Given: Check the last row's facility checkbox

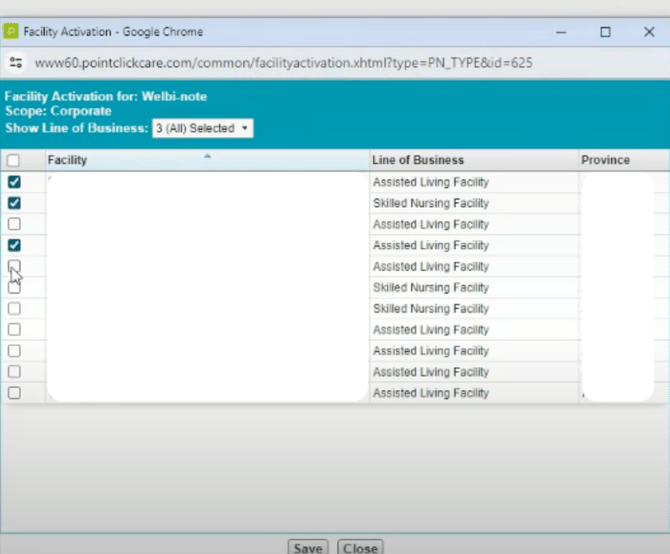Looking at the screenshot, I should 14,393.
